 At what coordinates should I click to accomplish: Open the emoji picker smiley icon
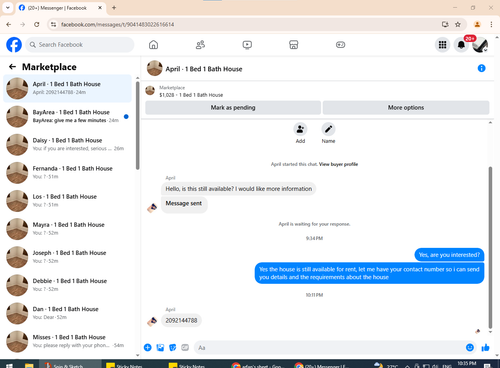click(x=470, y=348)
